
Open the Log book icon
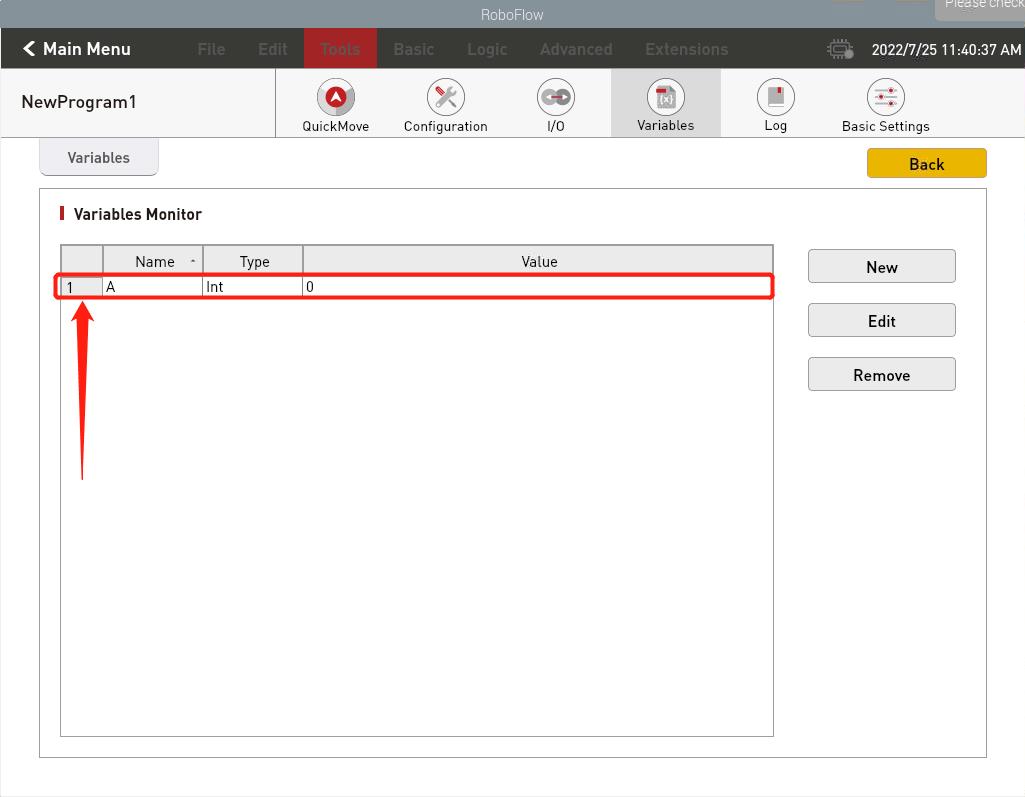[775, 98]
